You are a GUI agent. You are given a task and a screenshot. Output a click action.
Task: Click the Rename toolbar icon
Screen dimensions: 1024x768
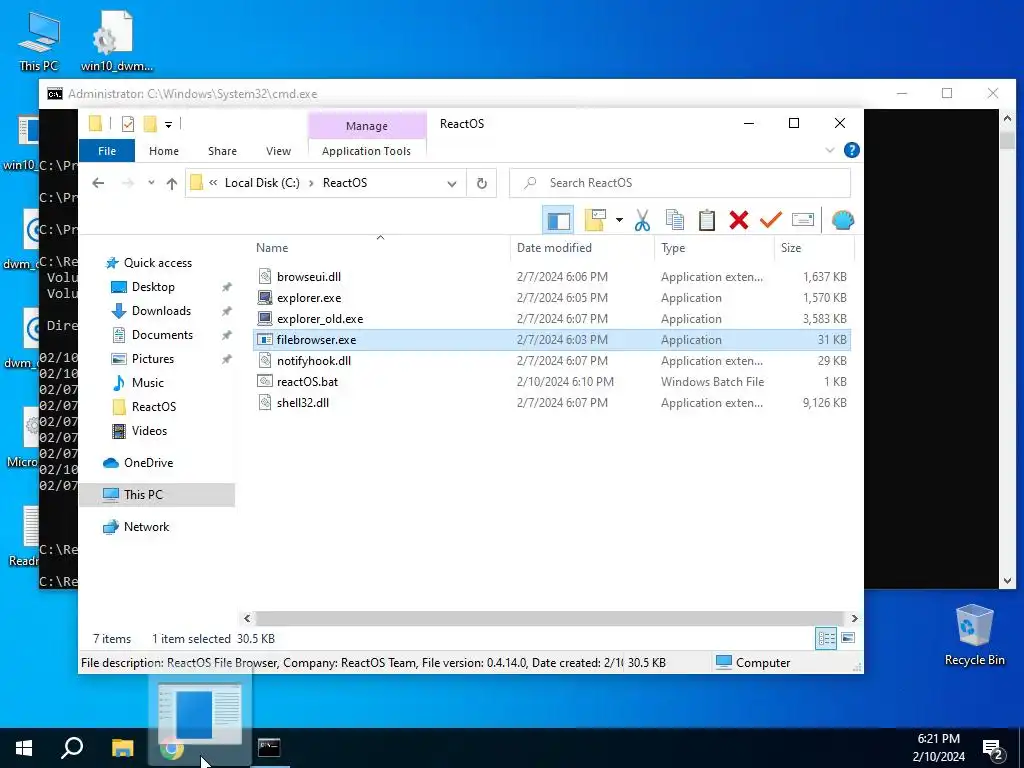click(803, 220)
